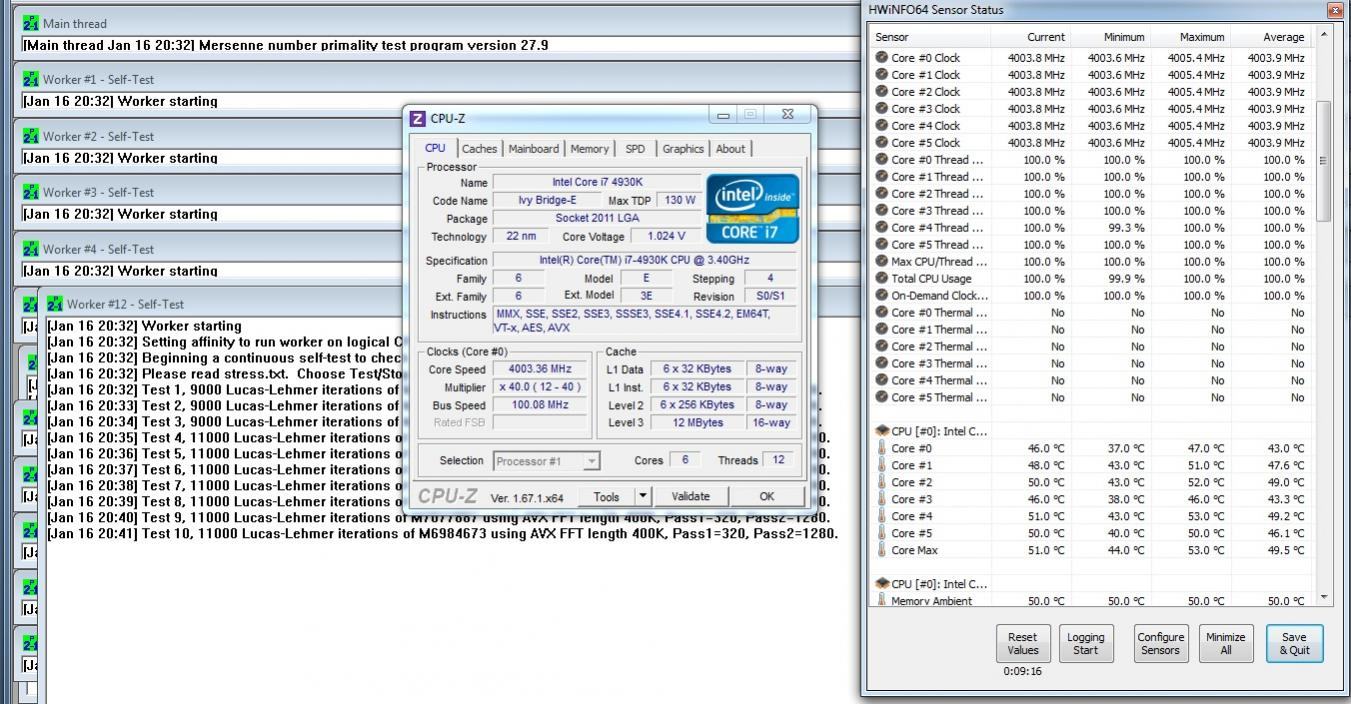
Task: Click the Save & Quit button
Action: point(1294,643)
